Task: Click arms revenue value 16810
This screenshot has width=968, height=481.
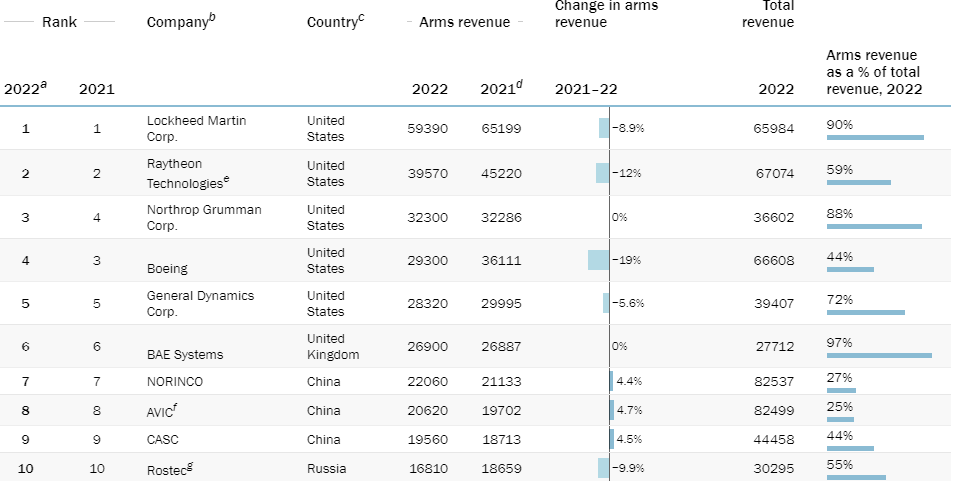Action: pos(428,469)
